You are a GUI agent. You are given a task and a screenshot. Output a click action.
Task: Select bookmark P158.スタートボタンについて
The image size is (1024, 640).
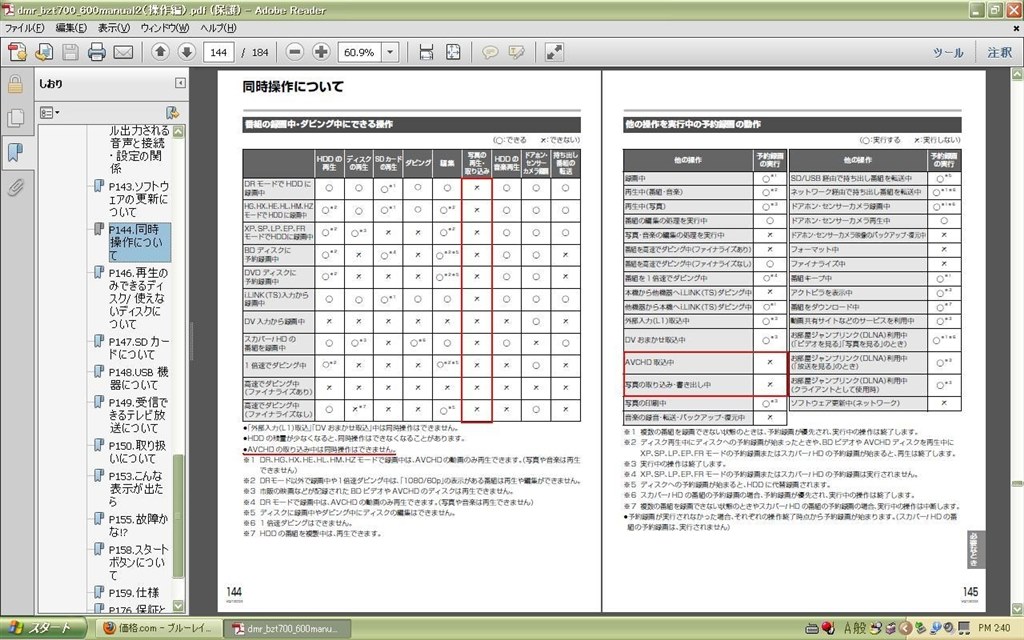(139, 562)
